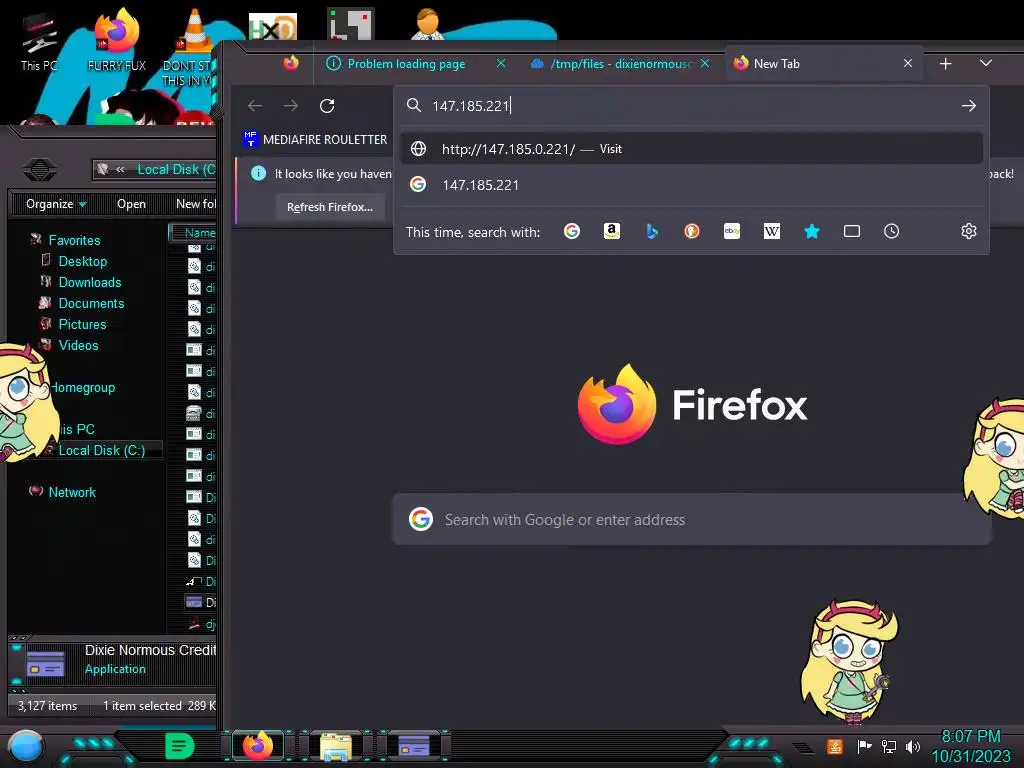Viewport: 1024px width, 768px height.
Task: Select Homegroup in Explorer sidebar
Action: (x=84, y=387)
